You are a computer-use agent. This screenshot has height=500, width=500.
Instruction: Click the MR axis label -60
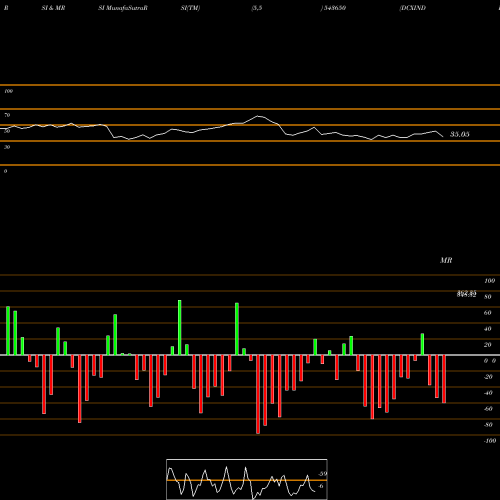coord(488,409)
